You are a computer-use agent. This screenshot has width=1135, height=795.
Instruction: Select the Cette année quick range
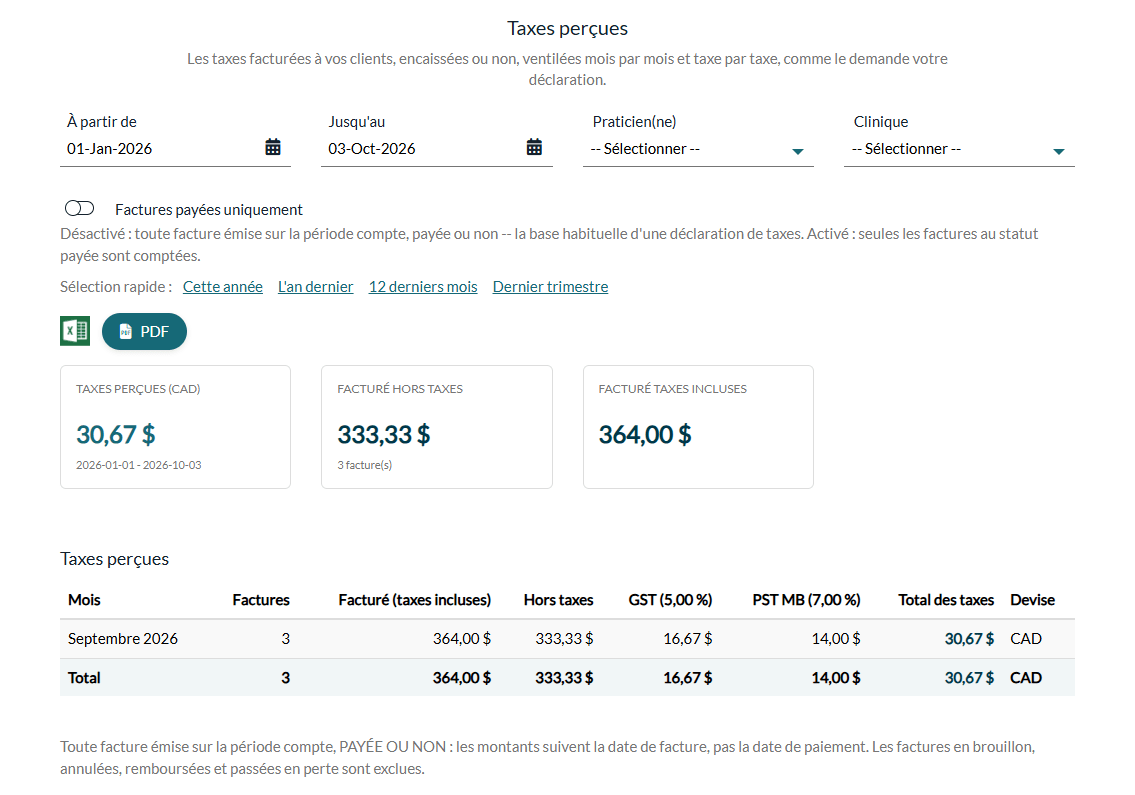(223, 287)
